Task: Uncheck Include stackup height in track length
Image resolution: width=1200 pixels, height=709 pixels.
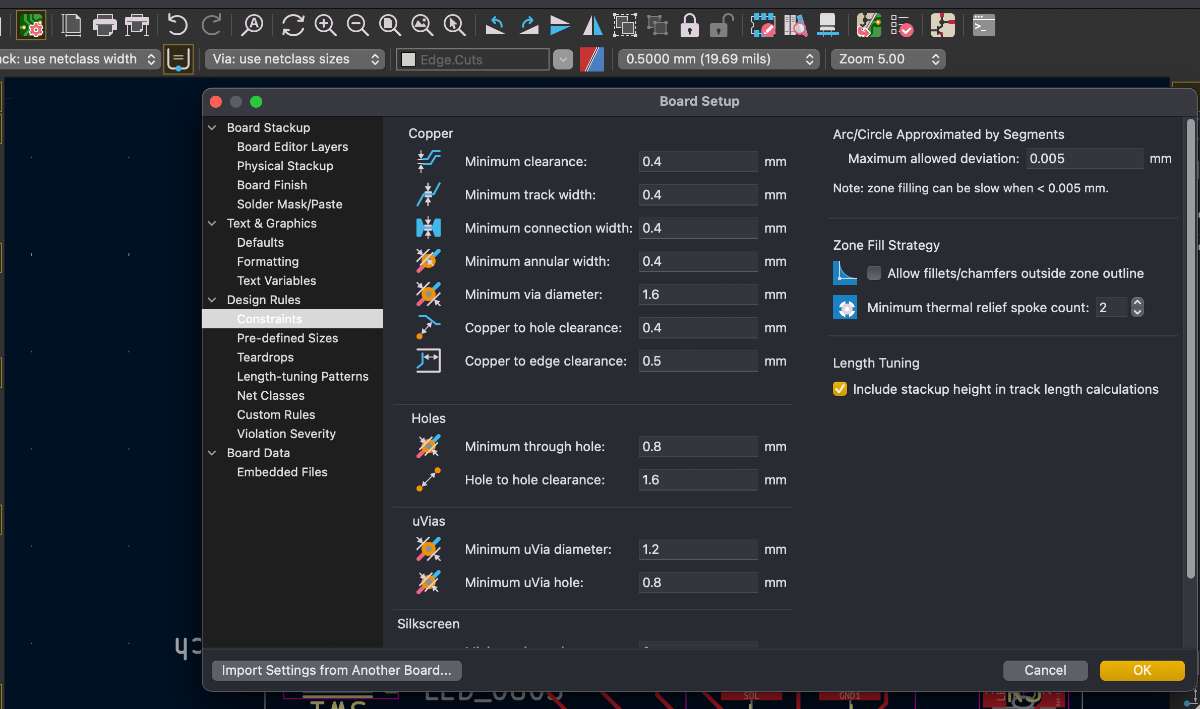Action: tap(840, 389)
